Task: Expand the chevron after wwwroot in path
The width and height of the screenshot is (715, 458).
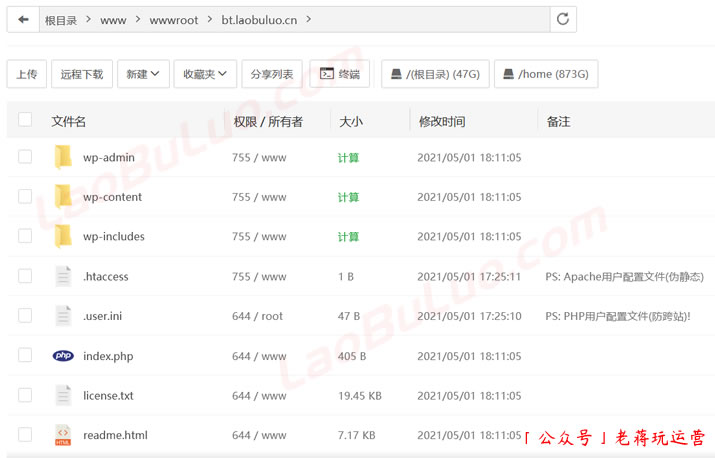Action: pyautogui.click(x=210, y=19)
